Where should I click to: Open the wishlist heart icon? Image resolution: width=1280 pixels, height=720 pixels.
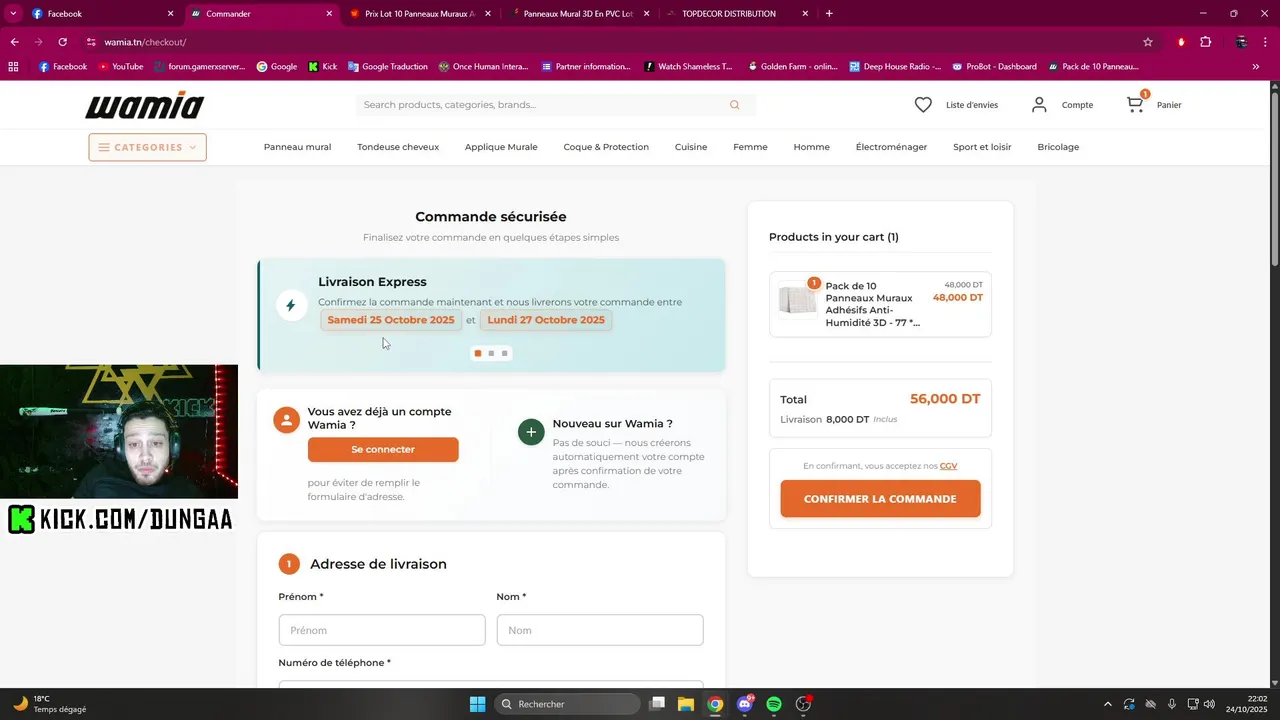point(923,105)
